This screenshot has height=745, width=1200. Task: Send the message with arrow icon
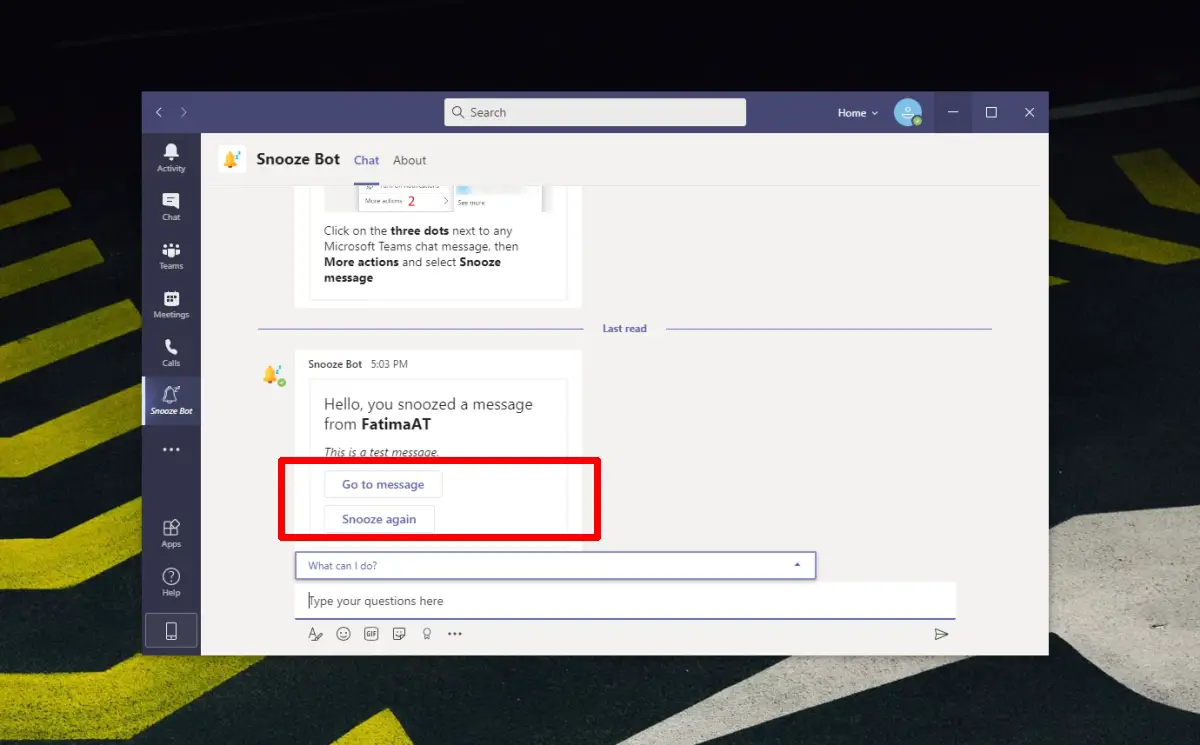941,634
